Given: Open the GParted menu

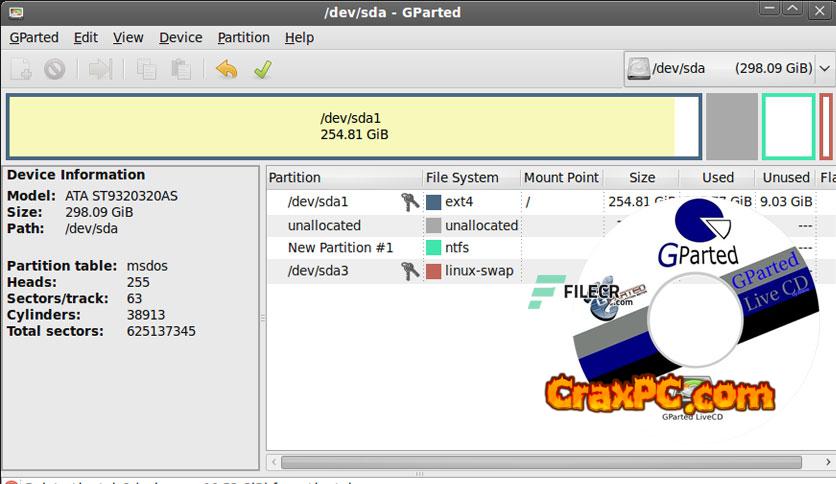Looking at the screenshot, I should pyautogui.click(x=34, y=38).
